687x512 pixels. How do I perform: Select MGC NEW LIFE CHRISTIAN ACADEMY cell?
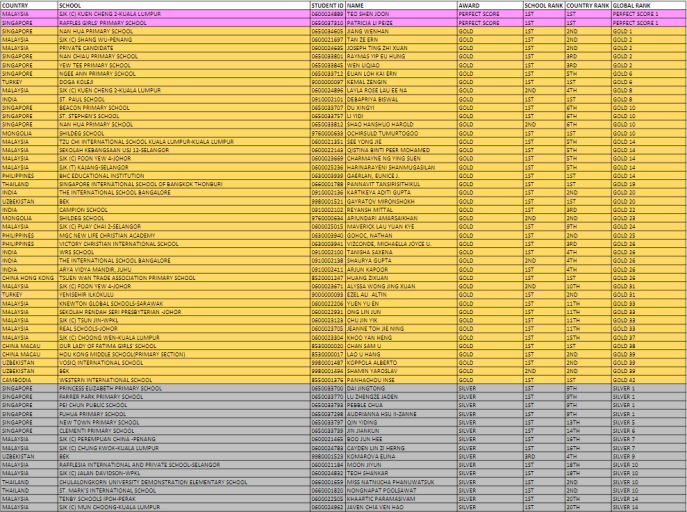[x=184, y=235]
